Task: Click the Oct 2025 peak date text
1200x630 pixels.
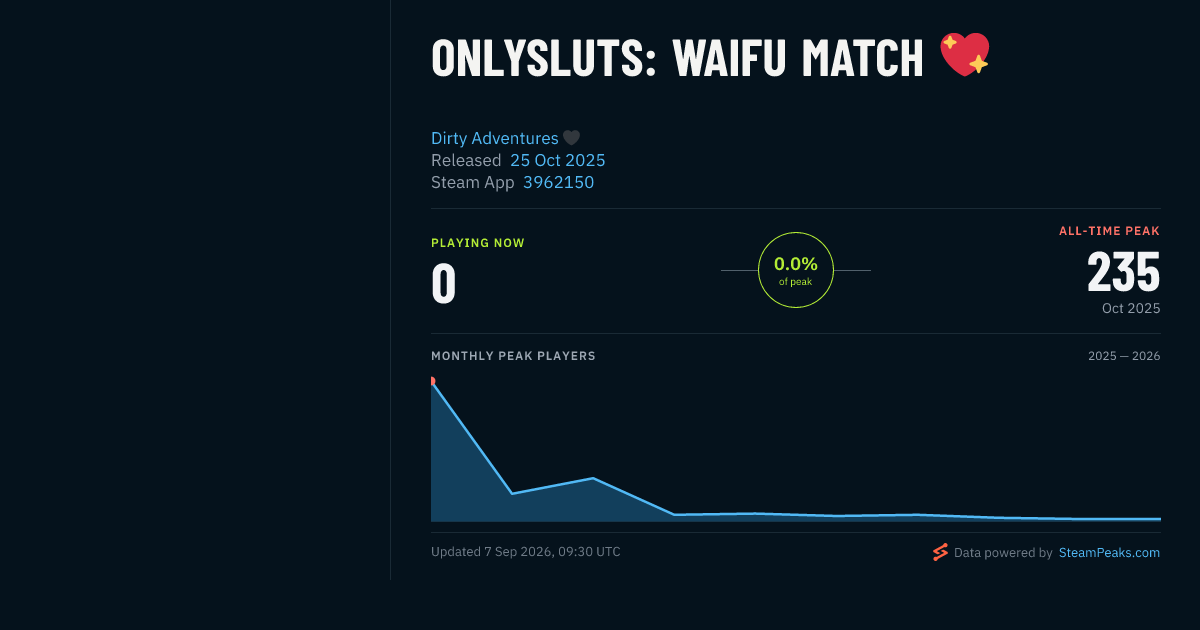Action: click(x=1131, y=308)
